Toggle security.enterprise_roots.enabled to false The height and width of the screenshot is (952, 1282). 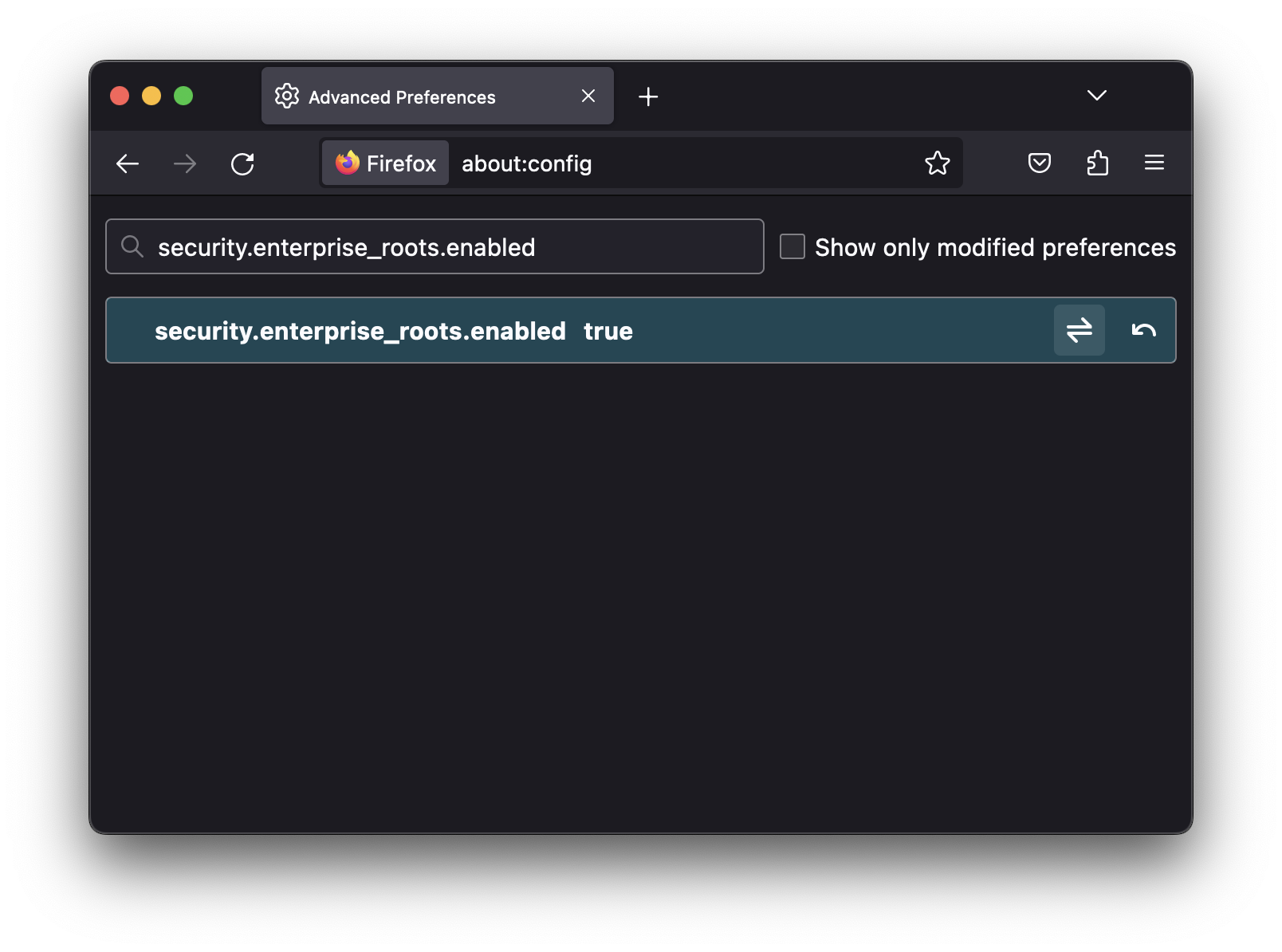pos(1079,330)
